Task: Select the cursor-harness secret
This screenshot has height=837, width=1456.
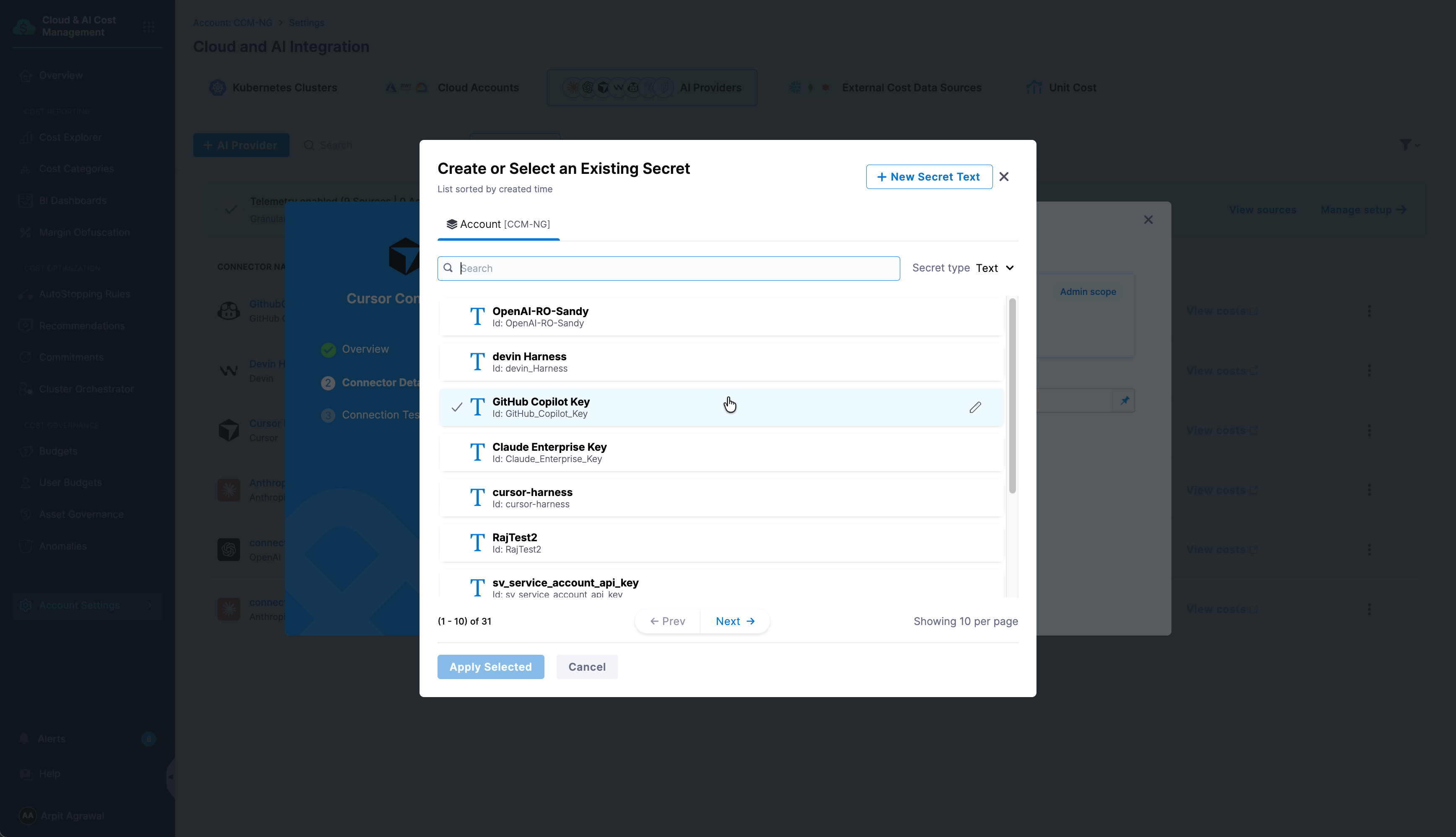Action: [x=721, y=498]
